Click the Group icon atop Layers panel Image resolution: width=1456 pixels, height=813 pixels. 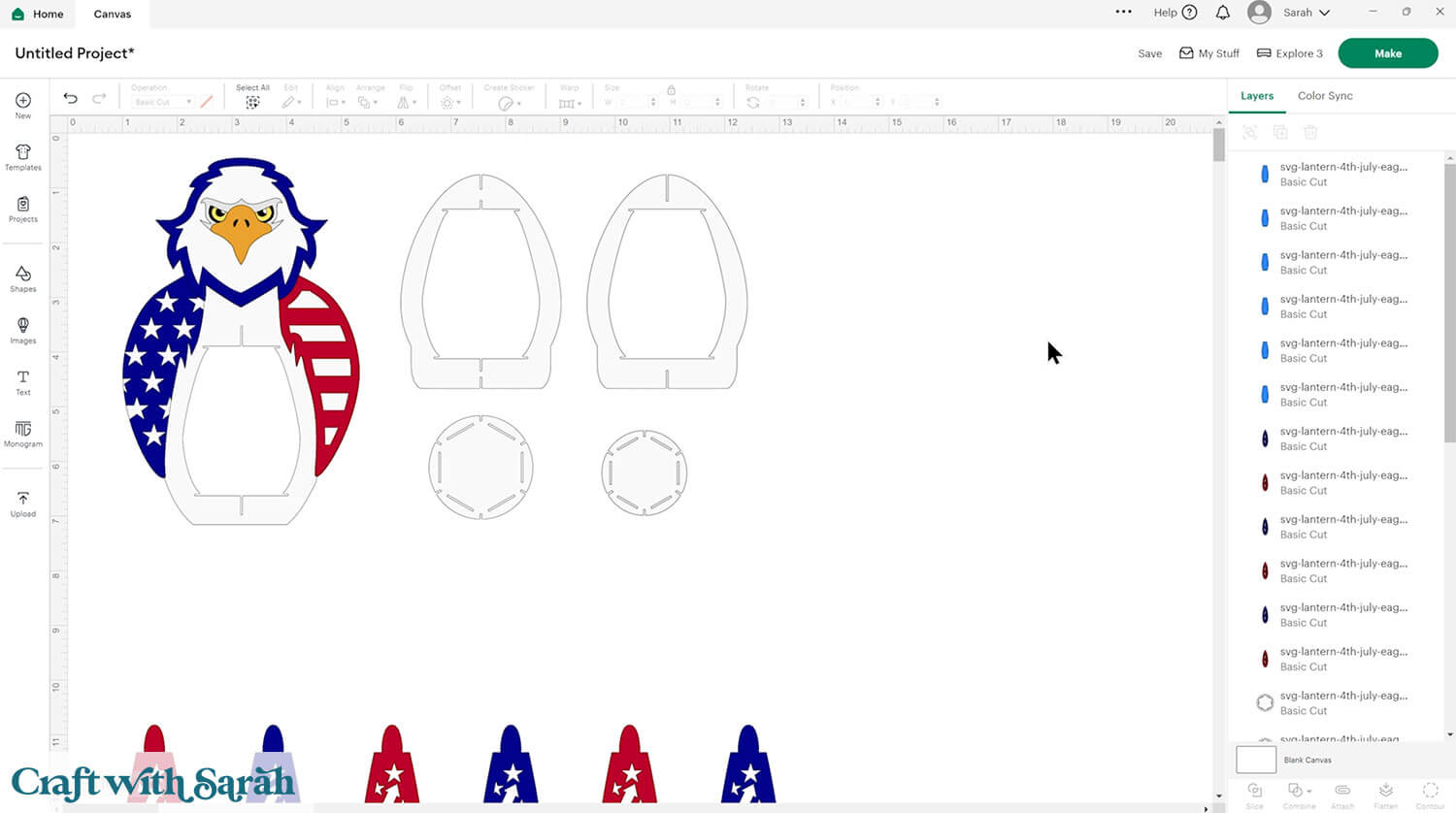tap(1250, 132)
